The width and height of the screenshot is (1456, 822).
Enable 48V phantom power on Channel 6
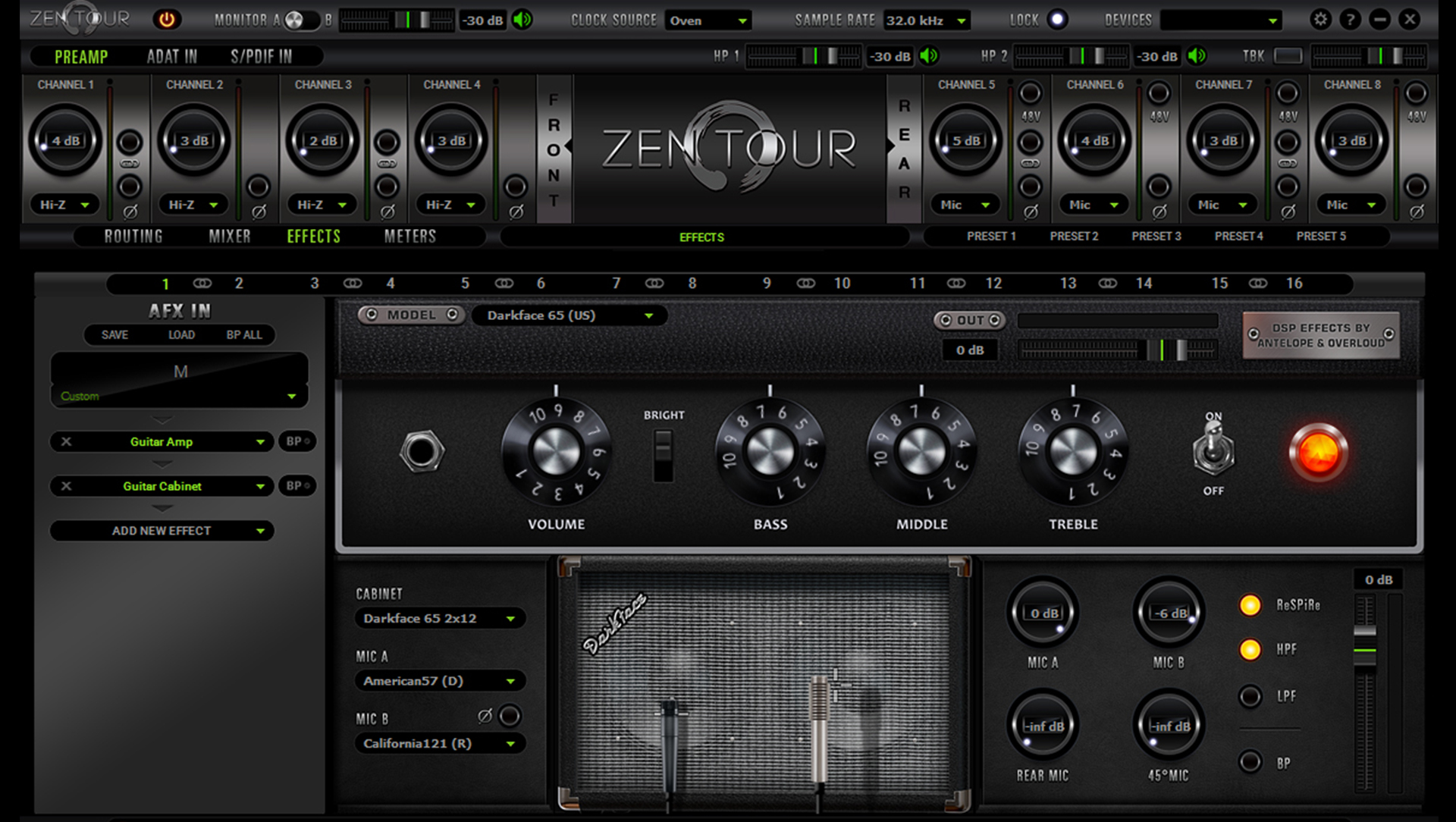click(x=1159, y=94)
